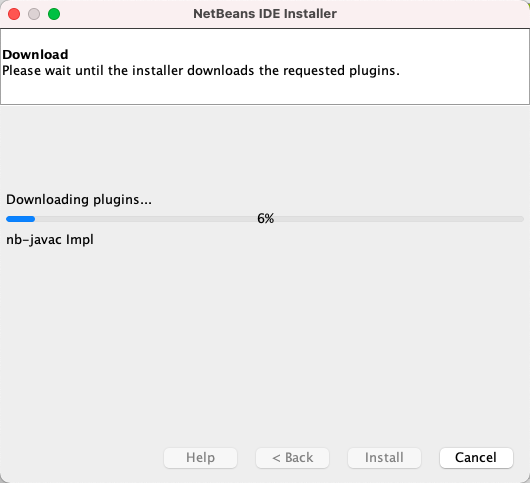The height and width of the screenshot is (483, 530).
Task: Select the 'nb-javac Impl' plugin name label
Action: point(50,240)
